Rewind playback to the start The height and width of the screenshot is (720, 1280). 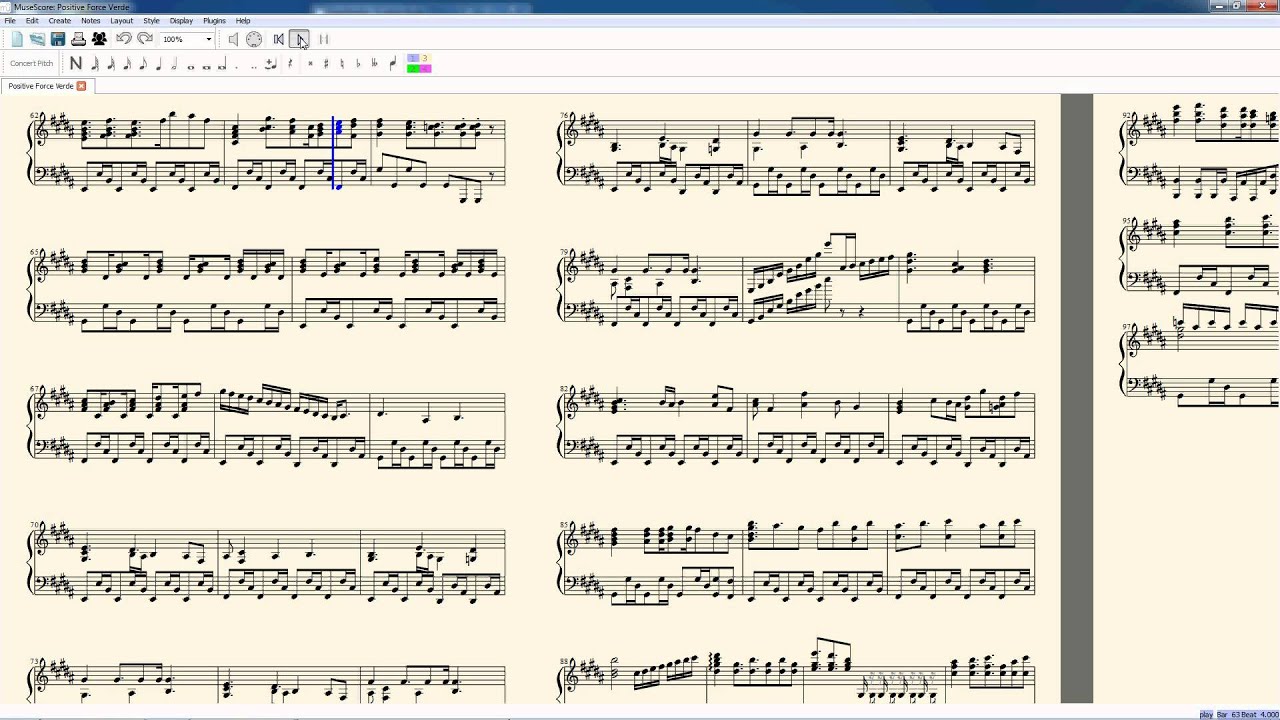point(278,39)
